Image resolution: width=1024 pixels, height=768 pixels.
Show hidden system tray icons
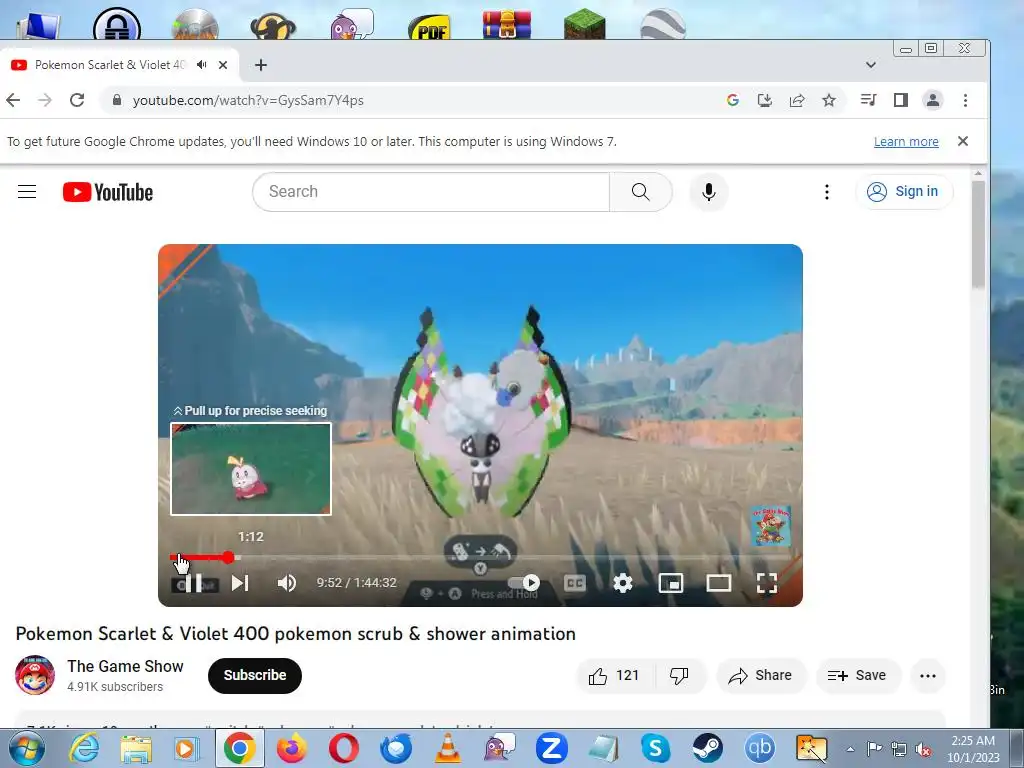850,749
